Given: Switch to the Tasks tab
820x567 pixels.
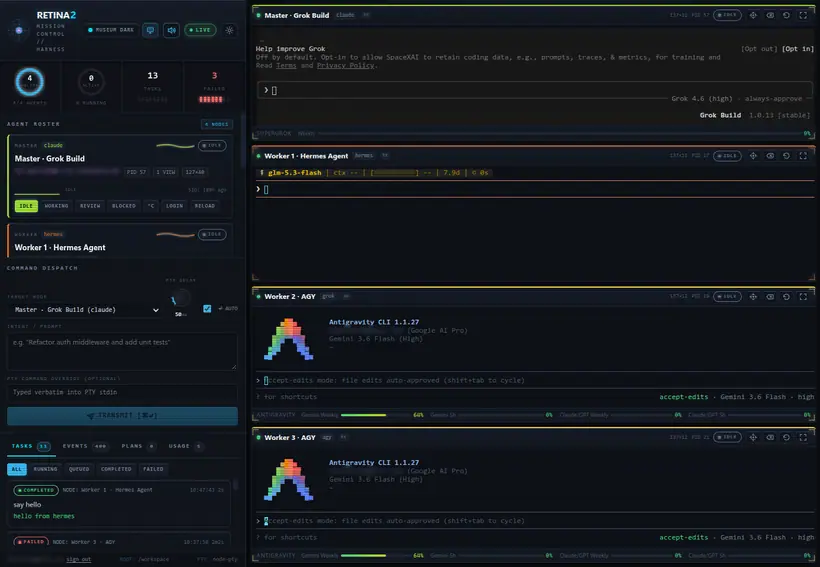Looking at the screenshot, I should (x=30, y=446).
